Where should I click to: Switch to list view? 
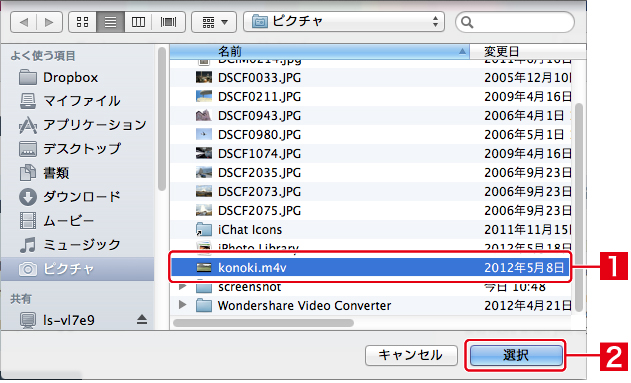[x=110, y=22]
